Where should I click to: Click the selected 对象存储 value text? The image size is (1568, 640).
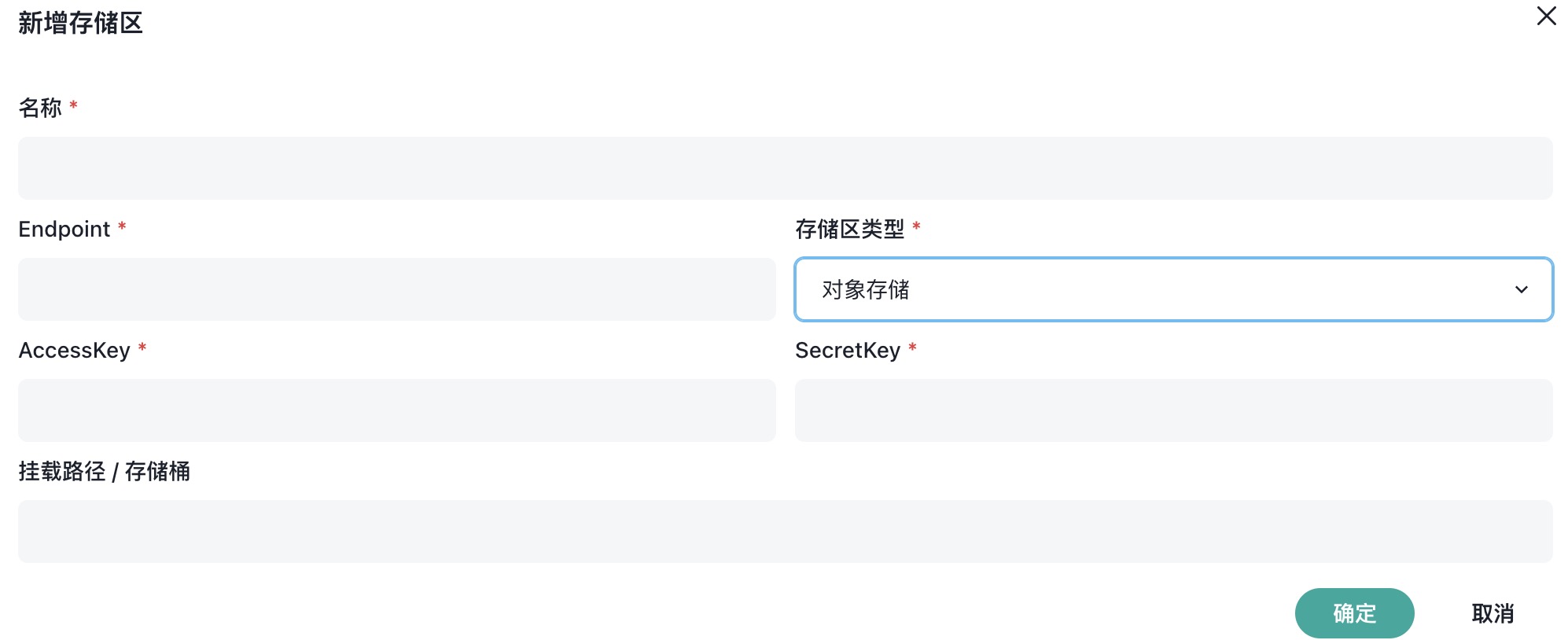tap(865, 289)
